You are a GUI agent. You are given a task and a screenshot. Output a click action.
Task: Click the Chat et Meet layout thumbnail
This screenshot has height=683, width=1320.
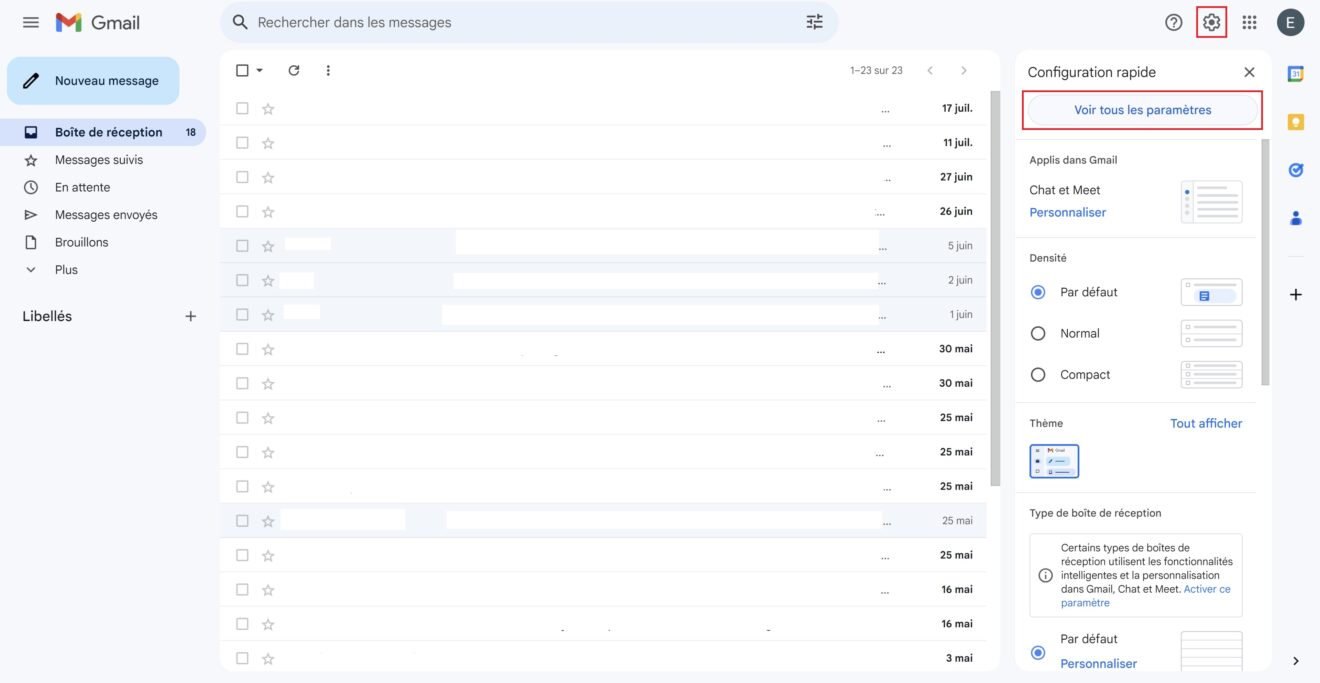pos(1211,202)
